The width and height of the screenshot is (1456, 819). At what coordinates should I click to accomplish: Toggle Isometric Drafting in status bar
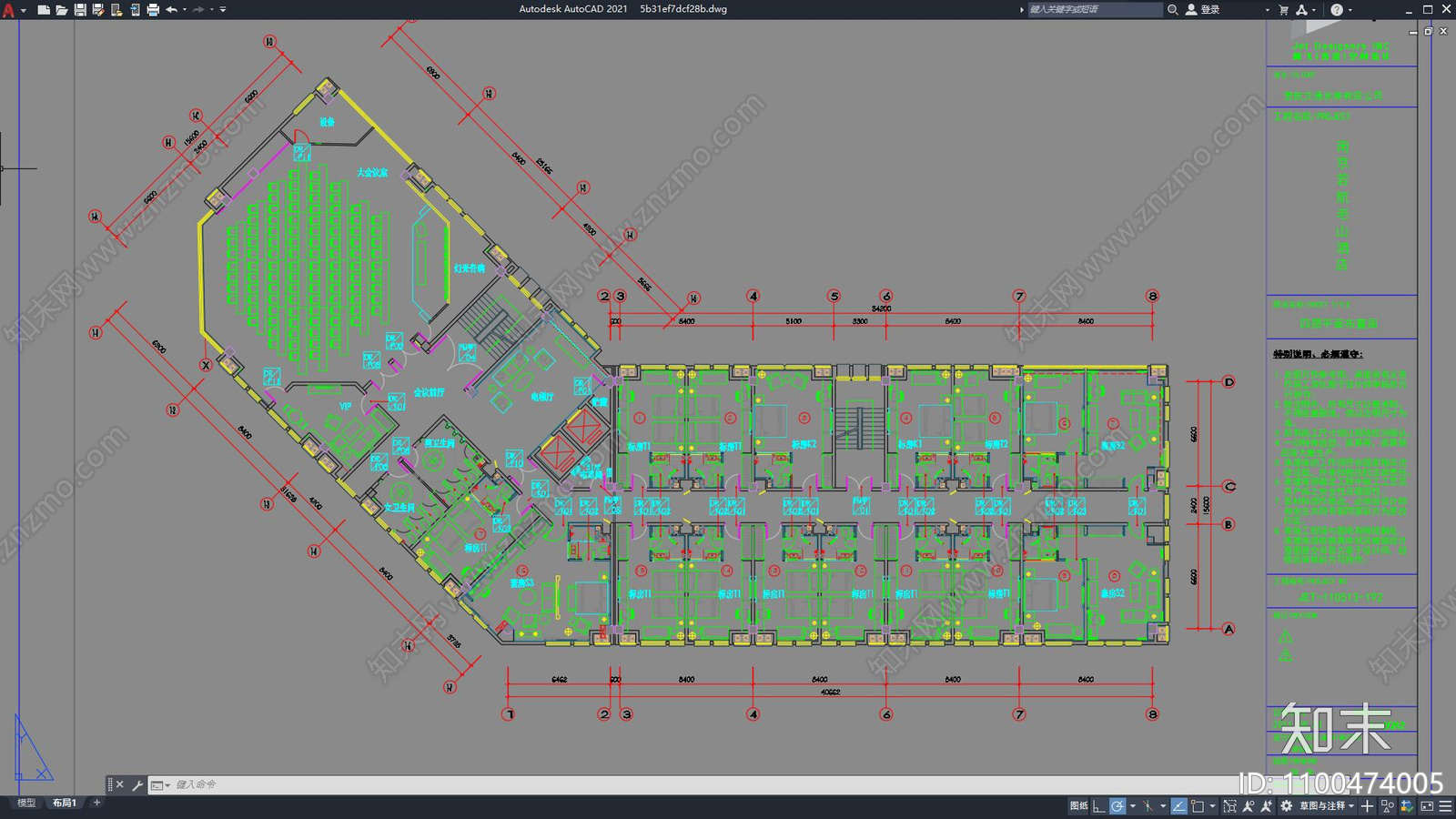coord(1148,806)
